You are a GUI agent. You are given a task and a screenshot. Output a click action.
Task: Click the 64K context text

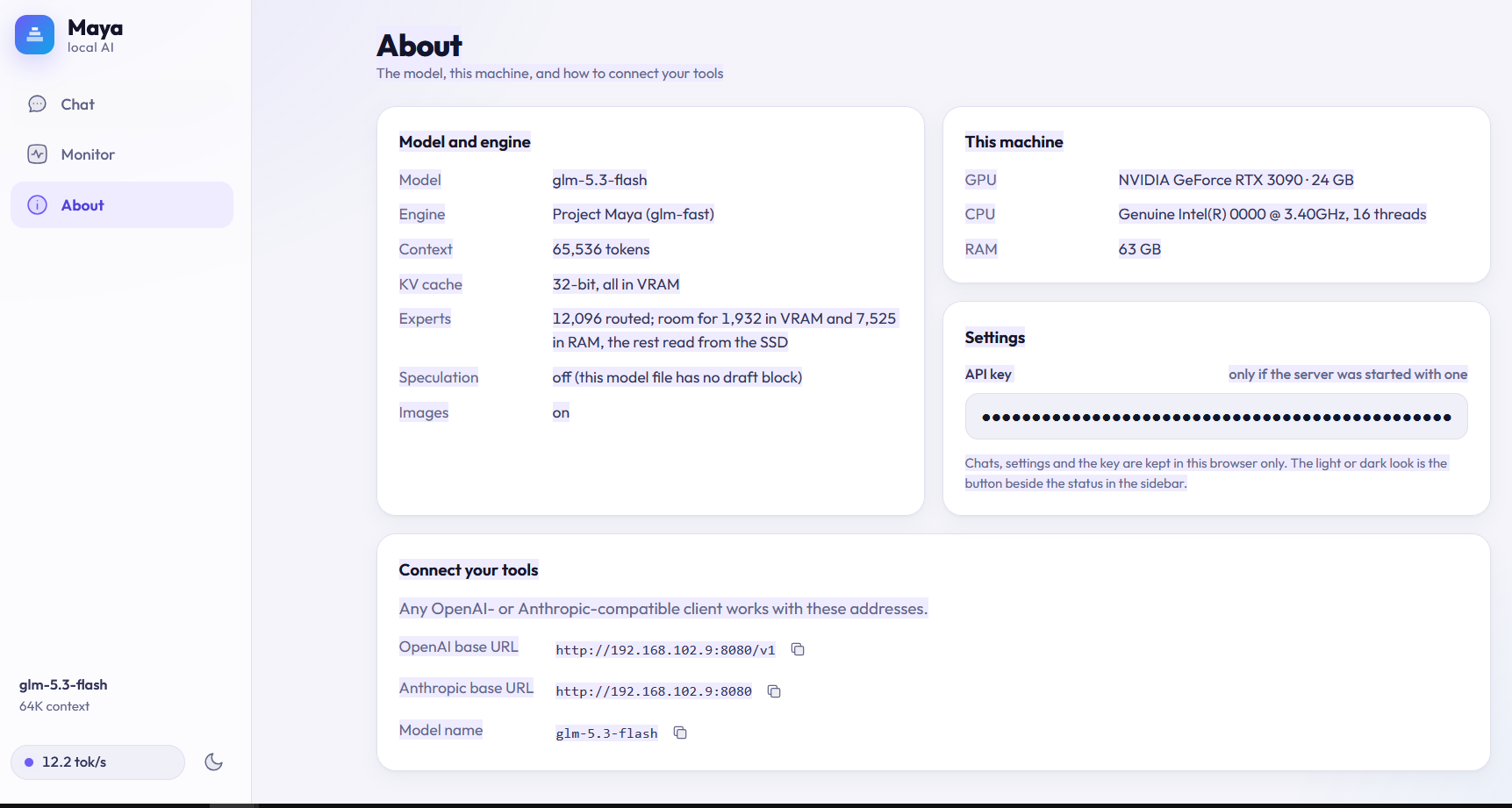point(54,706)
